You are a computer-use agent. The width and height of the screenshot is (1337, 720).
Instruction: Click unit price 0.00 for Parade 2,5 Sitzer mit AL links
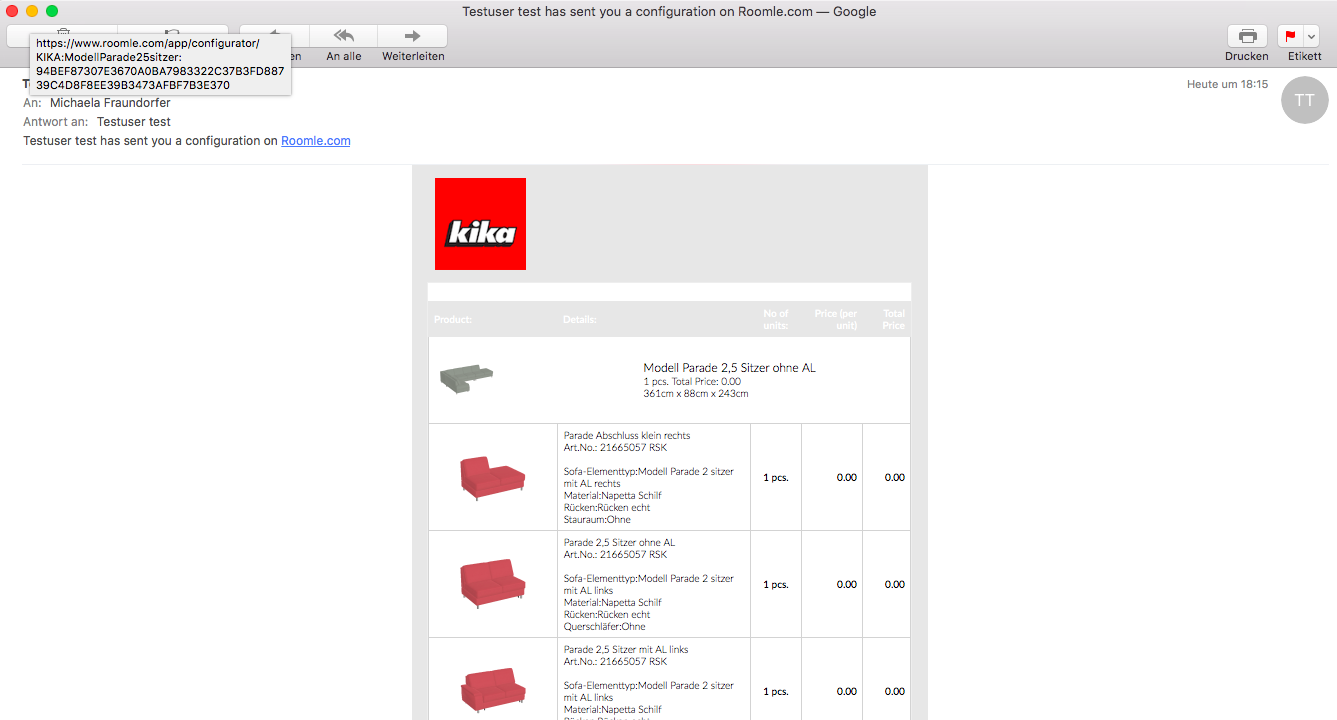[847, 692]
